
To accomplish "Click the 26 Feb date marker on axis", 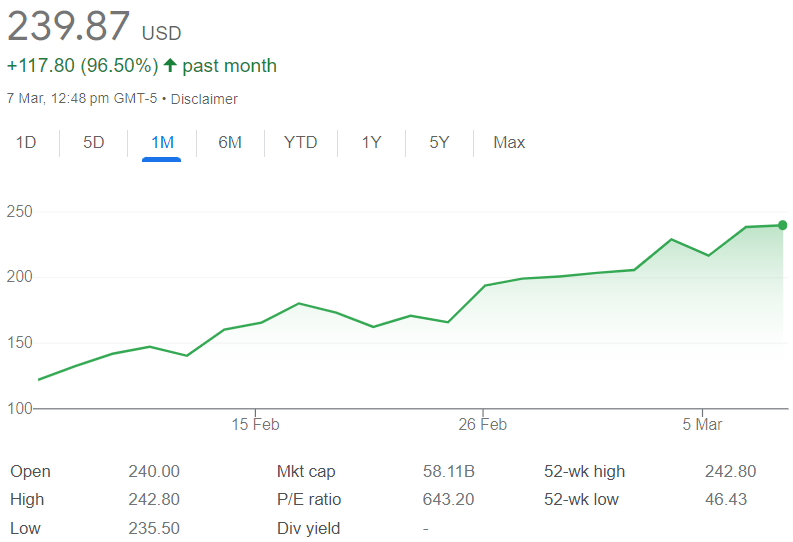I will pos(483,425).
